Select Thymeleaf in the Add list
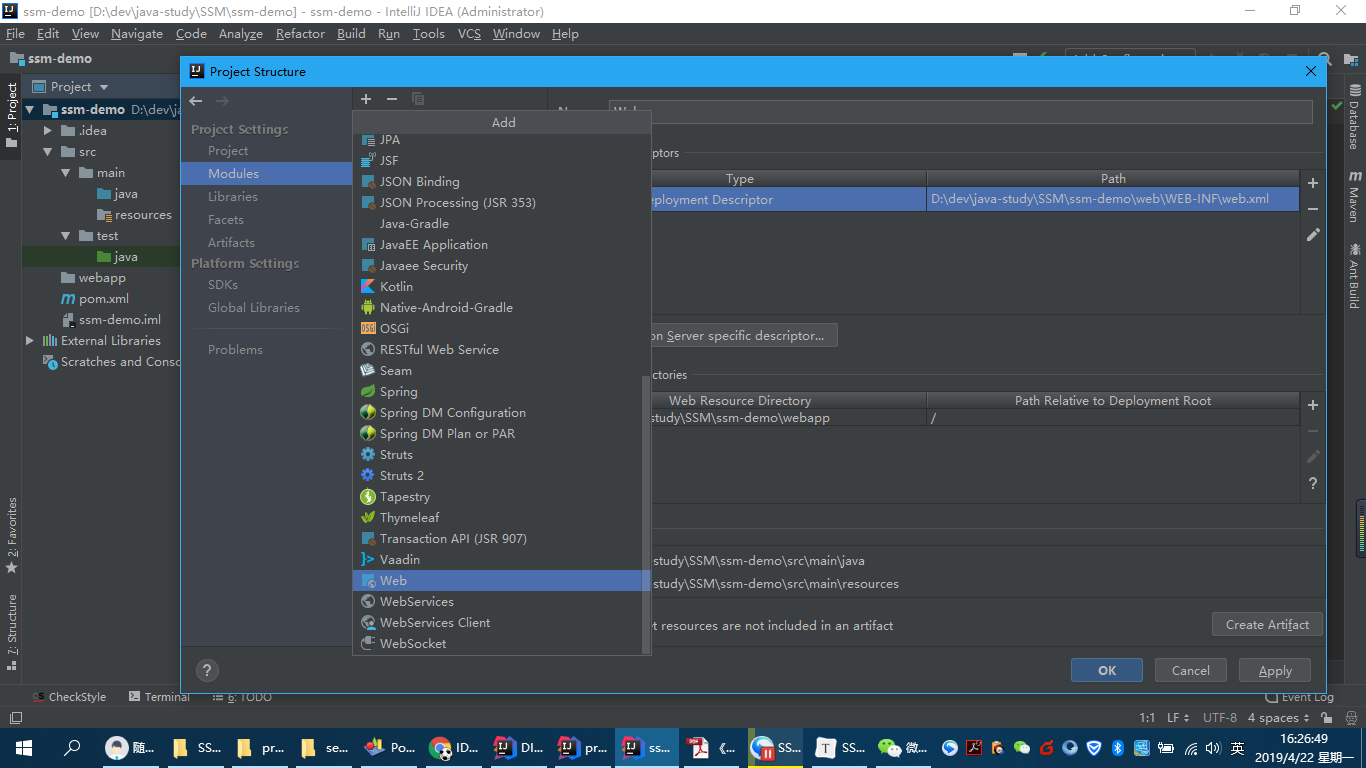This screenshot has height=768, width=1366. [x=501, y=517]
